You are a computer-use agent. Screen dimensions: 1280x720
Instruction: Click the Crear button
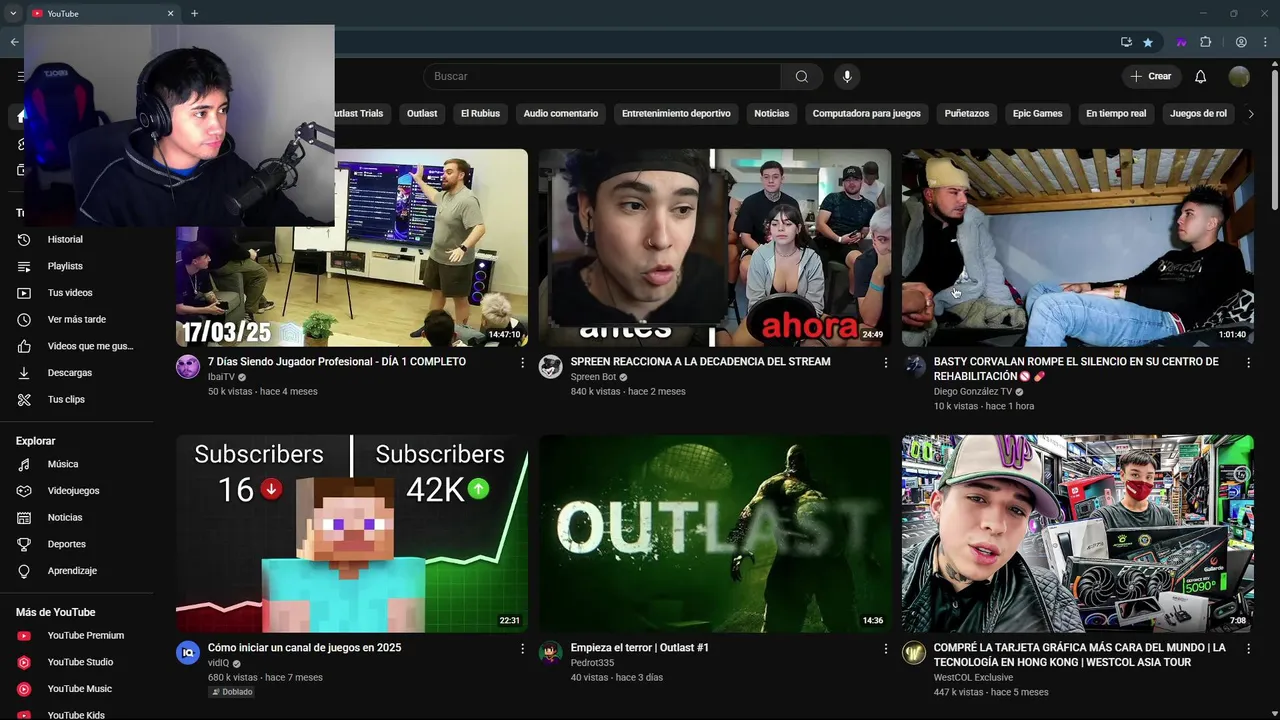coord(1151,77)
